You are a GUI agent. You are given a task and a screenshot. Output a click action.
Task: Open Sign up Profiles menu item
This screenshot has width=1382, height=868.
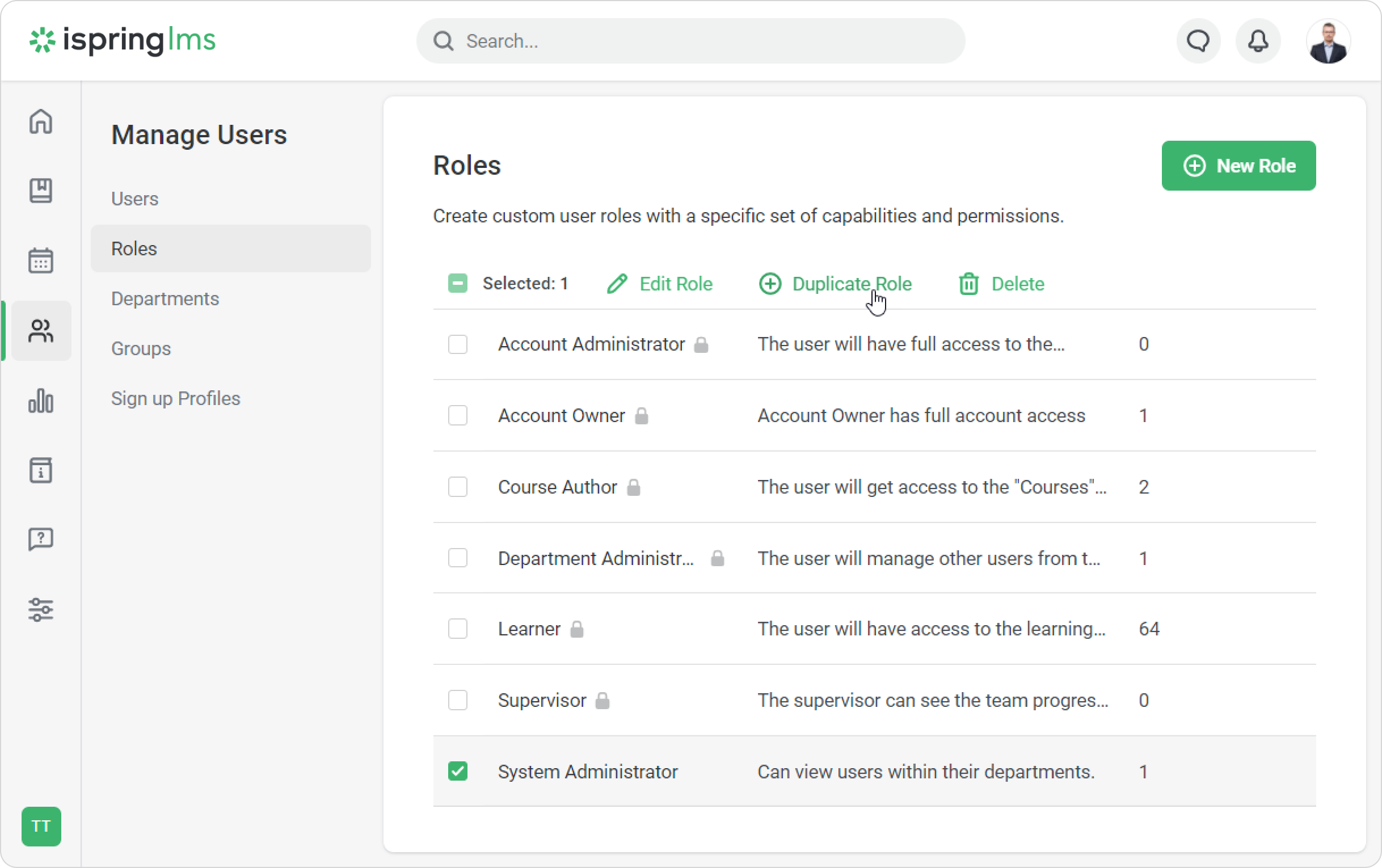175,398
